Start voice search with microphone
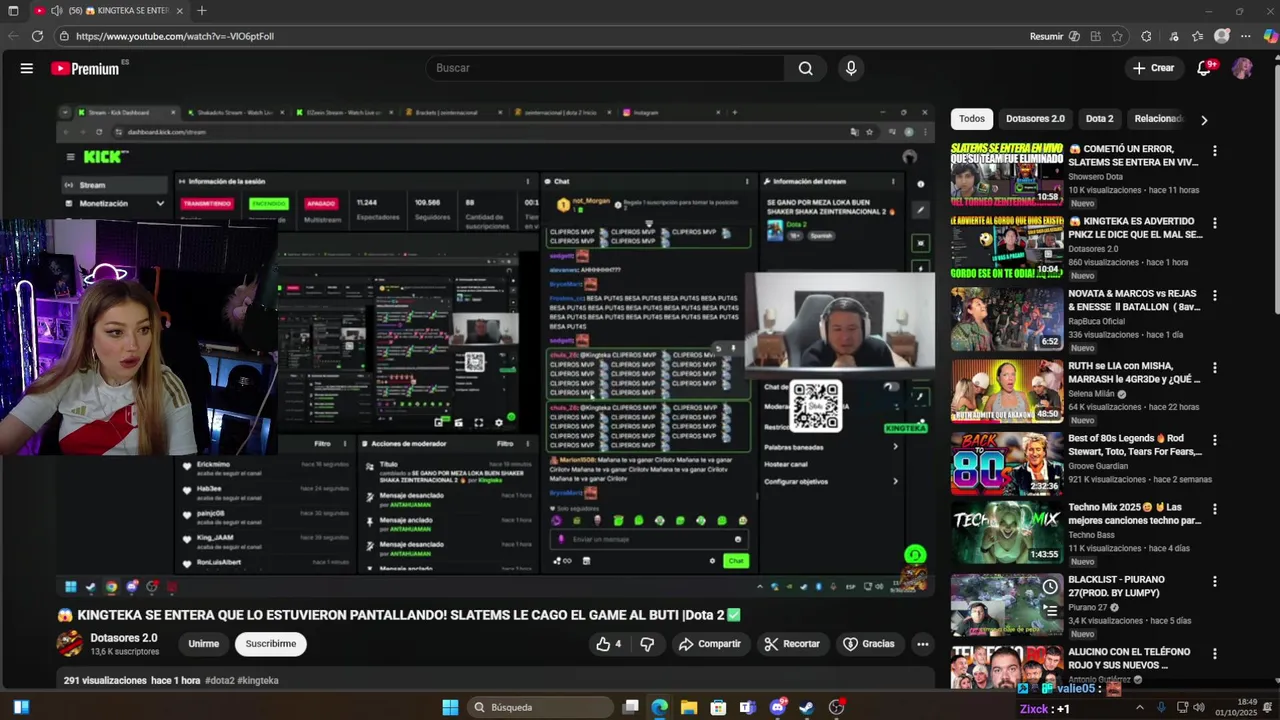The width and height of the screenshot is (1280, 720). (x=851, y=68)
